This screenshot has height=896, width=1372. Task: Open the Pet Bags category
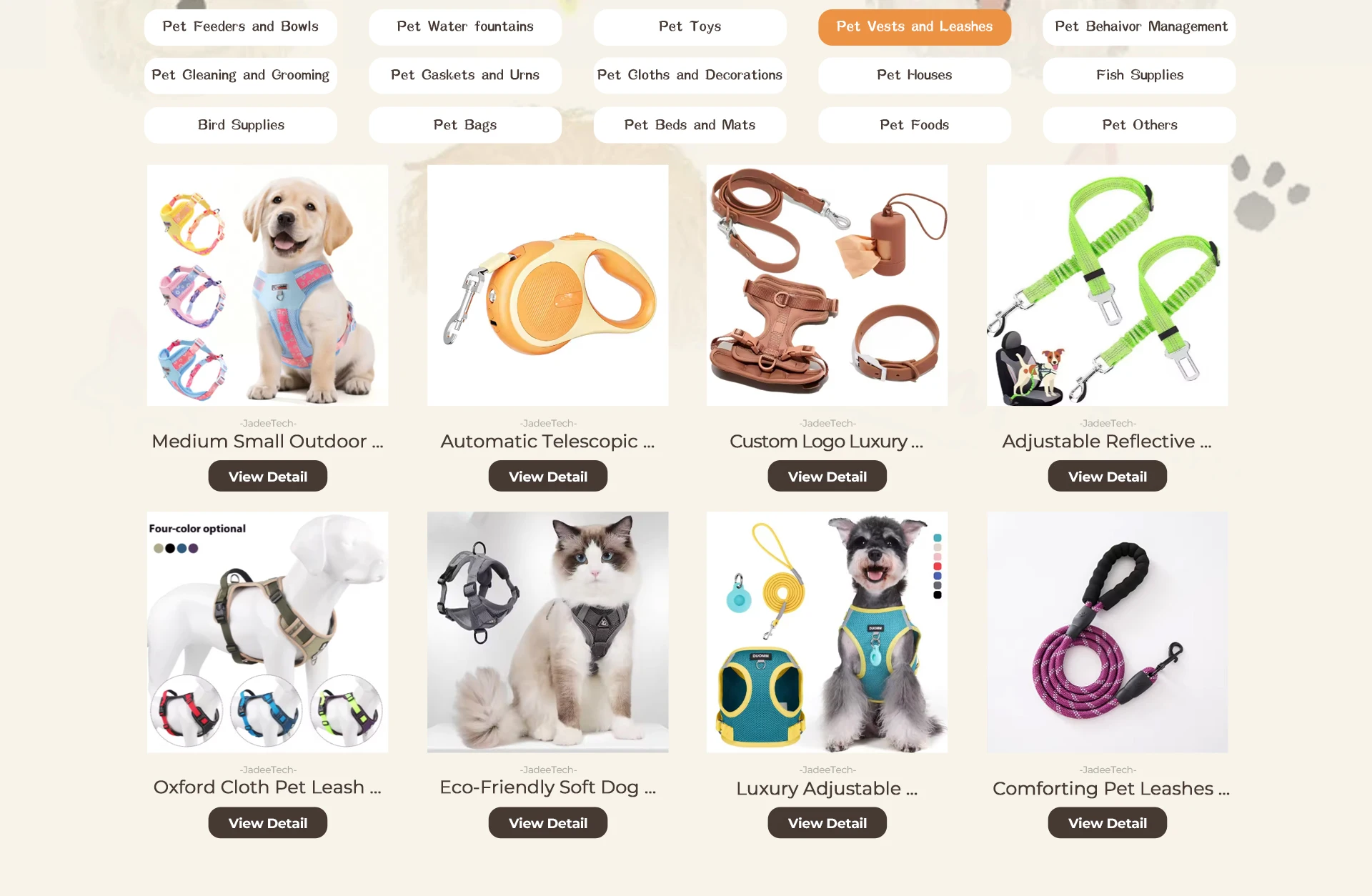[x=465, y=125]
